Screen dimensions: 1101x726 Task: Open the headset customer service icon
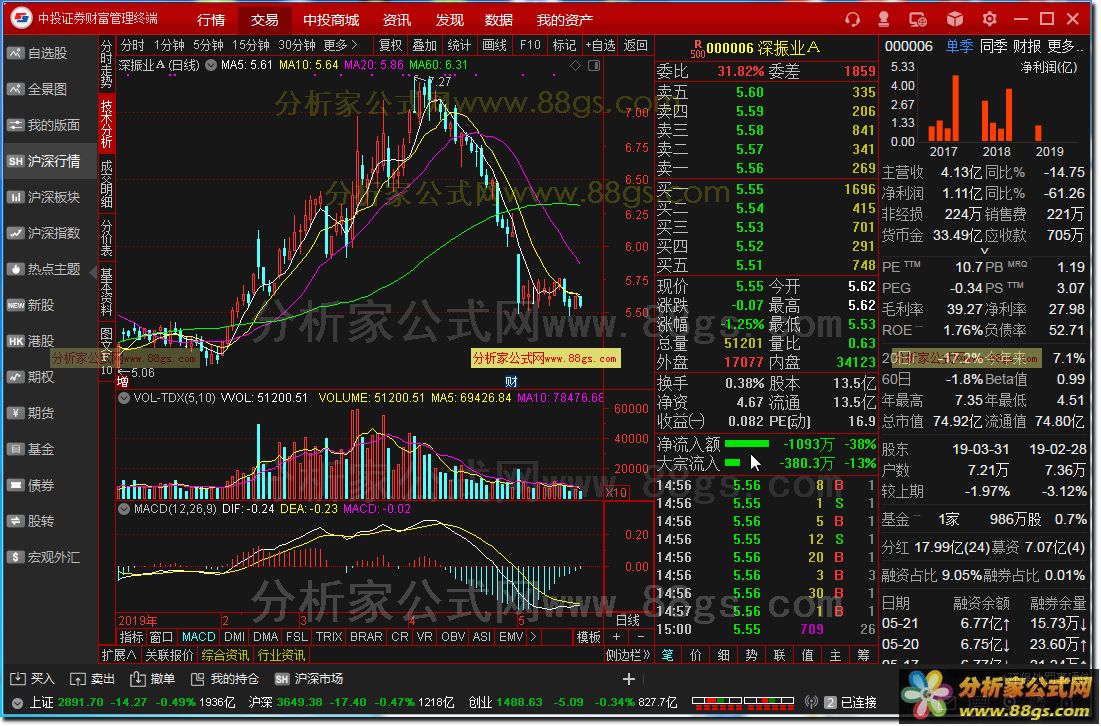(x=852, y=19)
